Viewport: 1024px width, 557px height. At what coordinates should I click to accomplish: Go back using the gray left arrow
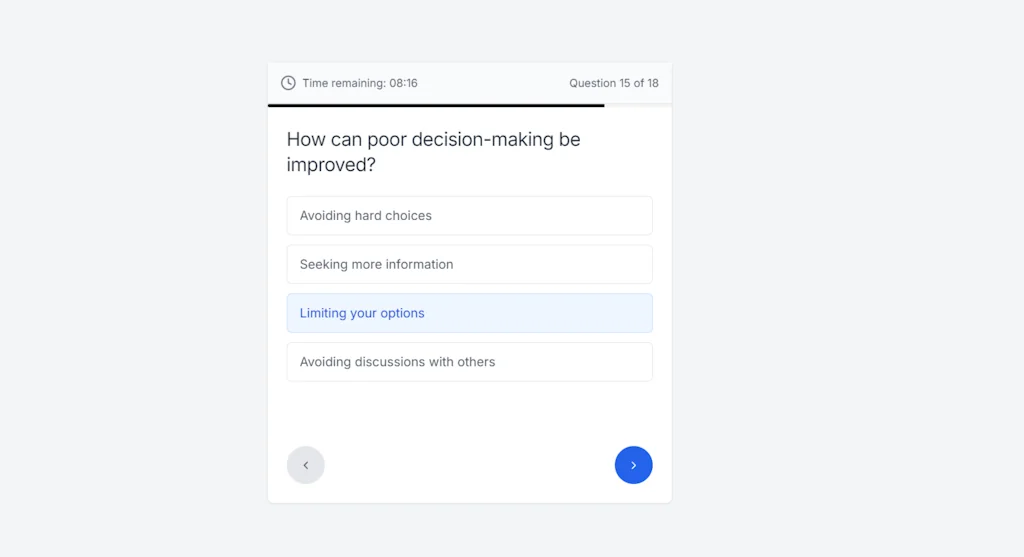[306, 465]
